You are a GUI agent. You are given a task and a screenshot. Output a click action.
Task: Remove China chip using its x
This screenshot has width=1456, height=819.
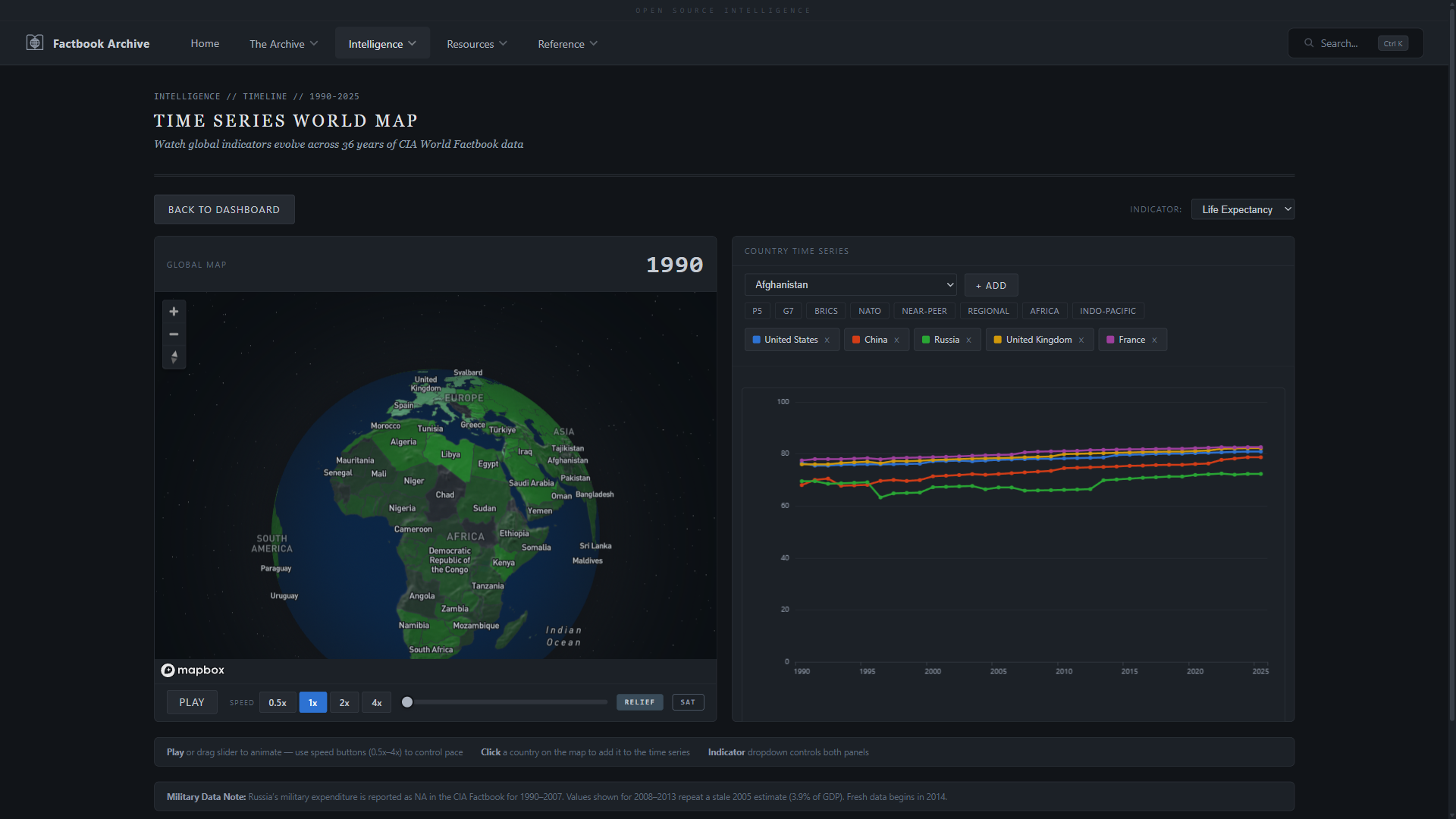click(897, 340)
